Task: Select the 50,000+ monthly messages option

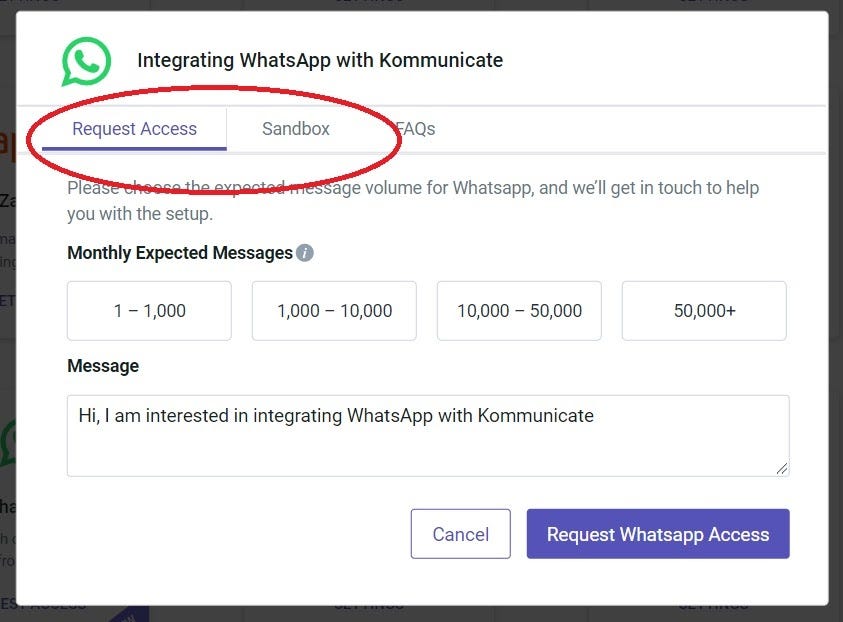Action: (704, 311)
